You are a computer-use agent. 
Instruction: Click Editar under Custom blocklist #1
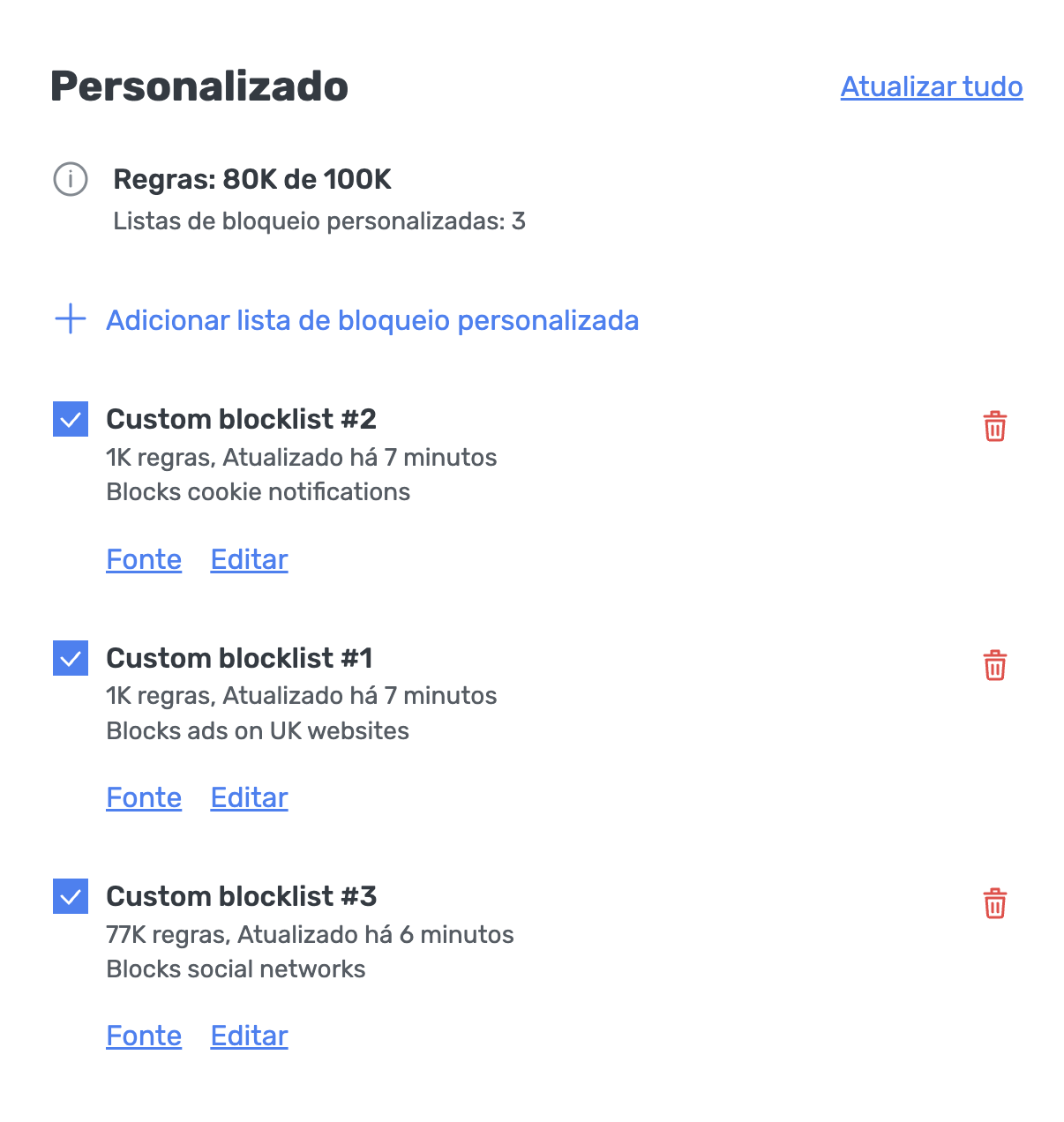pos(249,797)
